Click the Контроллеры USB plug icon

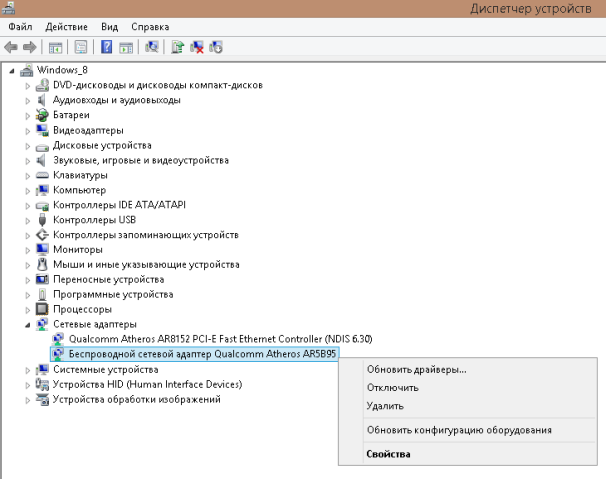pyautogui.click(x=42, y=220)
